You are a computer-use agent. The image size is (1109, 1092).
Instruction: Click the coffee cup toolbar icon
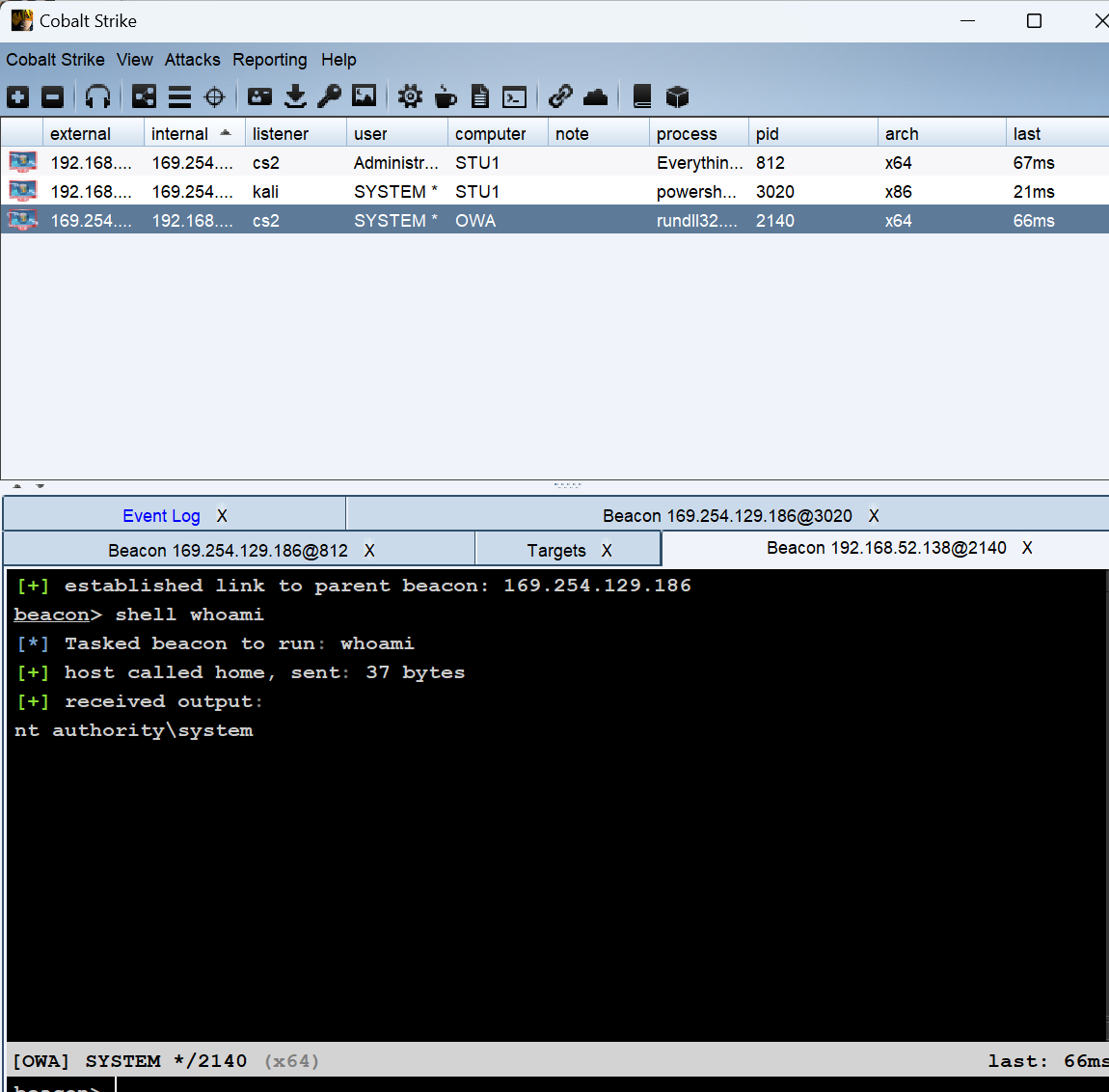click(x=446, y=96)
